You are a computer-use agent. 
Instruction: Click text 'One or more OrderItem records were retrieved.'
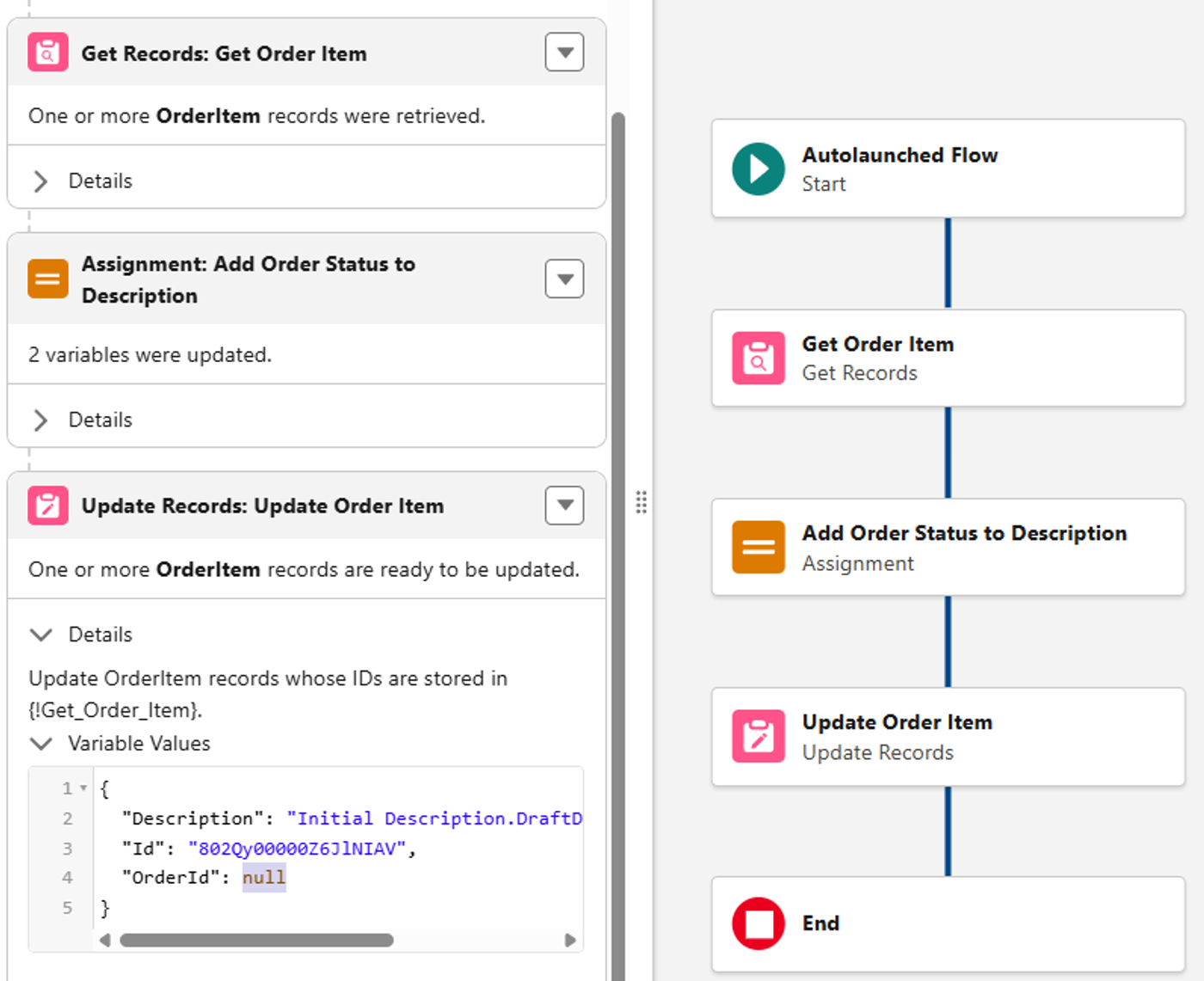click(256, 115)
